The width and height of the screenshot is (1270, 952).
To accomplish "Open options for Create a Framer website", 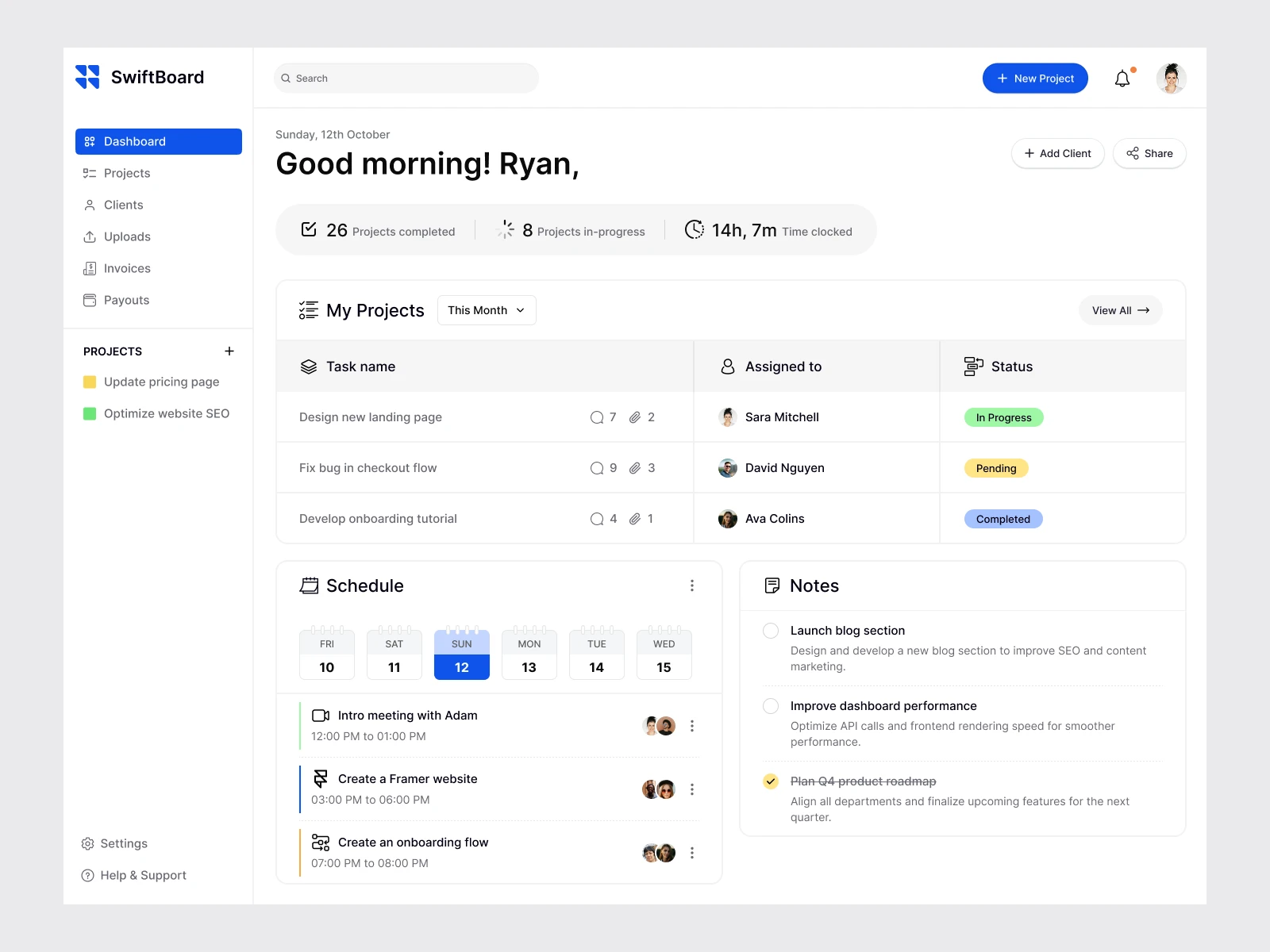I will coord(692,789).
